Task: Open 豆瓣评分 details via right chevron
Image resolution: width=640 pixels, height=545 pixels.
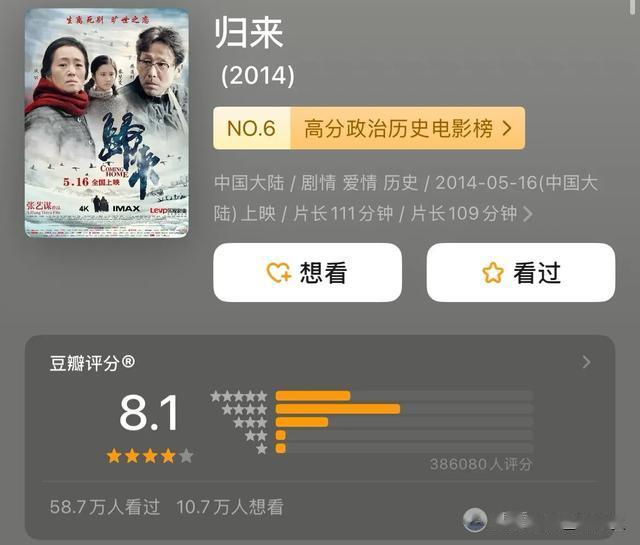Action: tap(587, 362)
